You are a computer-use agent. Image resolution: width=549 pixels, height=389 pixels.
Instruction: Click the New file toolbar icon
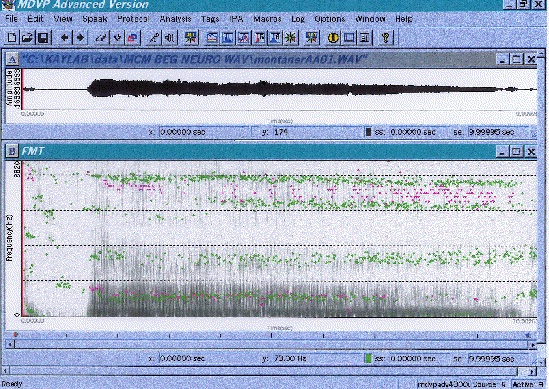[12, 37]
